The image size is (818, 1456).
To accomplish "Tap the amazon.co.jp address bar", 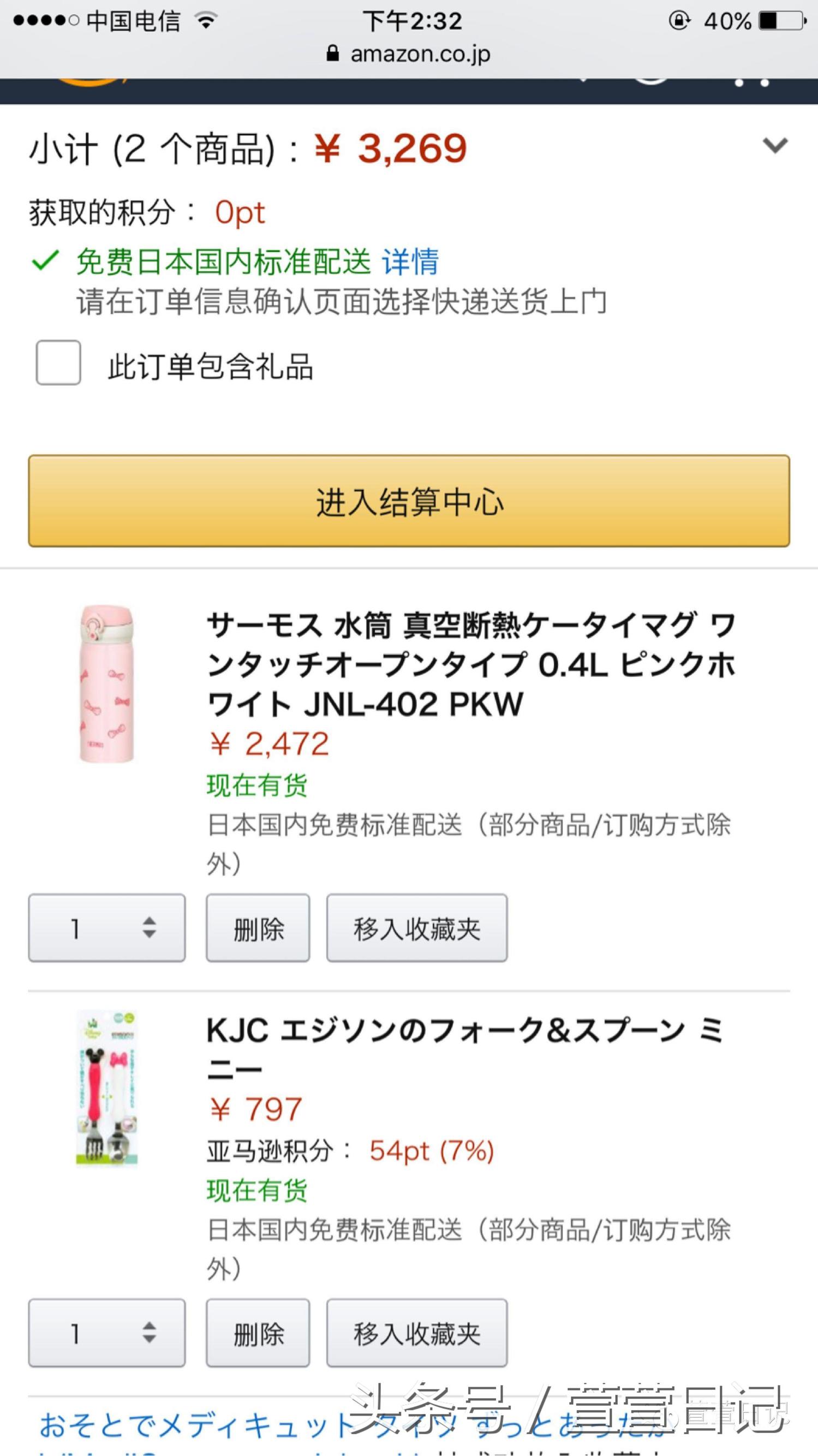I will [419, 54].
